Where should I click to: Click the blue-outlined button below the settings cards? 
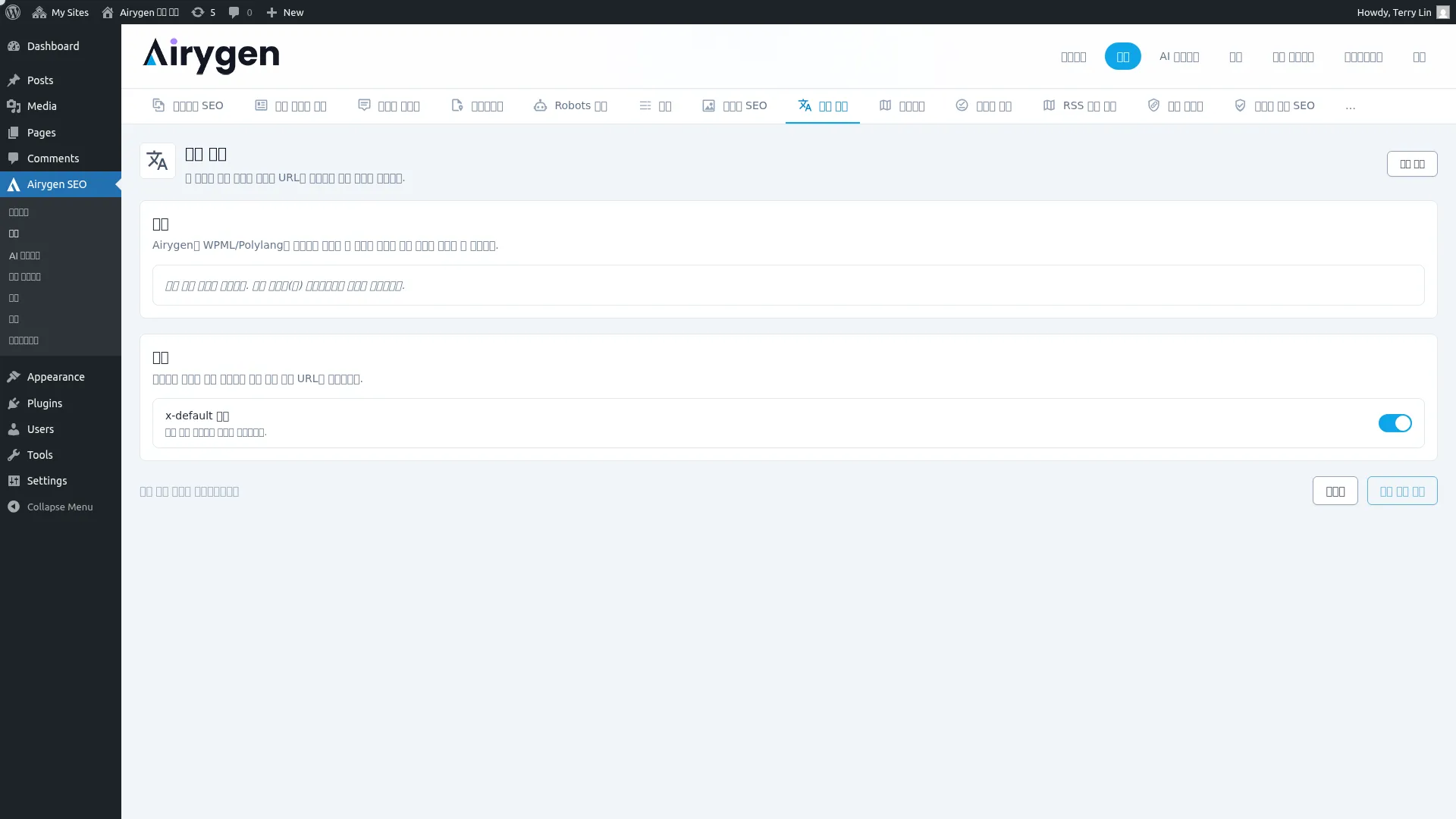tap(1402, 491)
